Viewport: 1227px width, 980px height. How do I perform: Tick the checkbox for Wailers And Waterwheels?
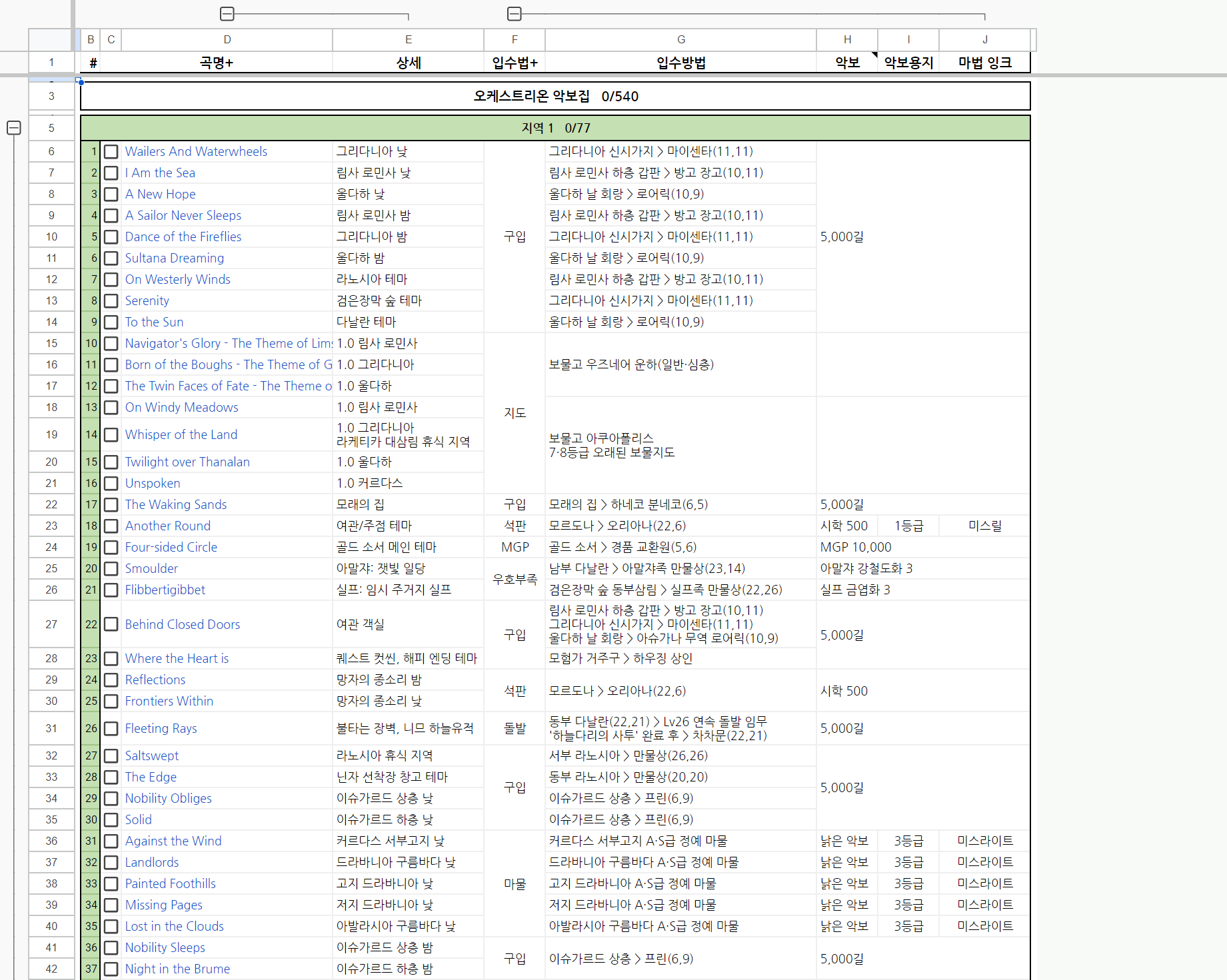(x=111, y=152)
